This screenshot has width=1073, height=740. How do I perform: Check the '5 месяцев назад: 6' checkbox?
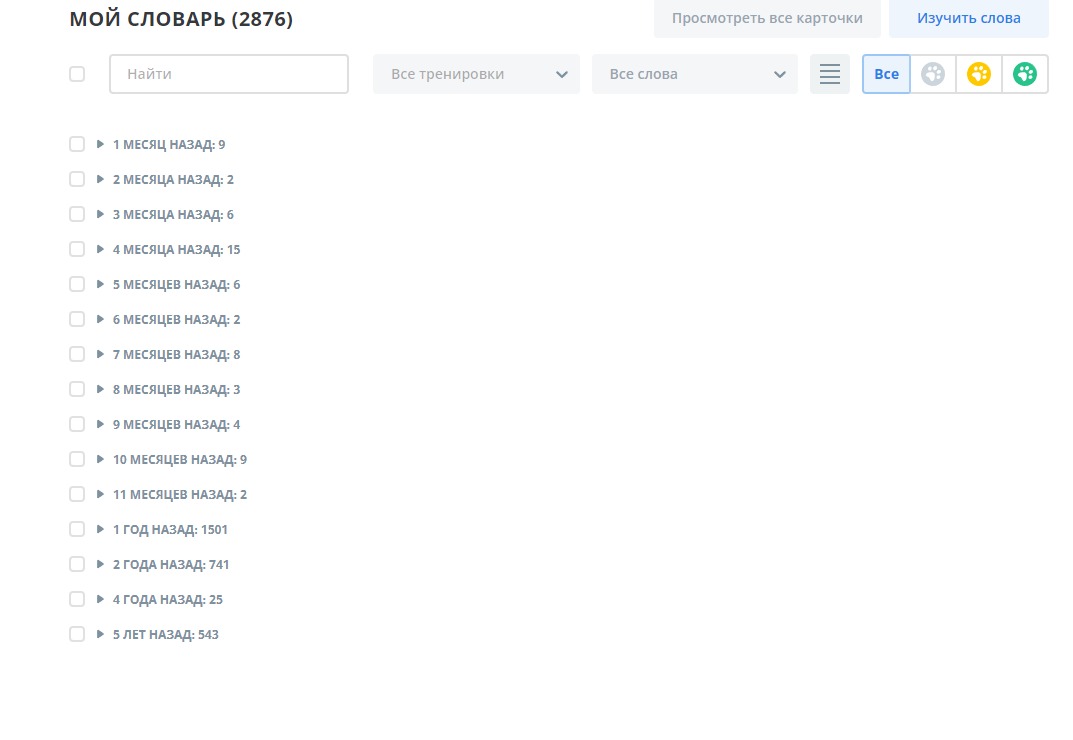point(77,284)
